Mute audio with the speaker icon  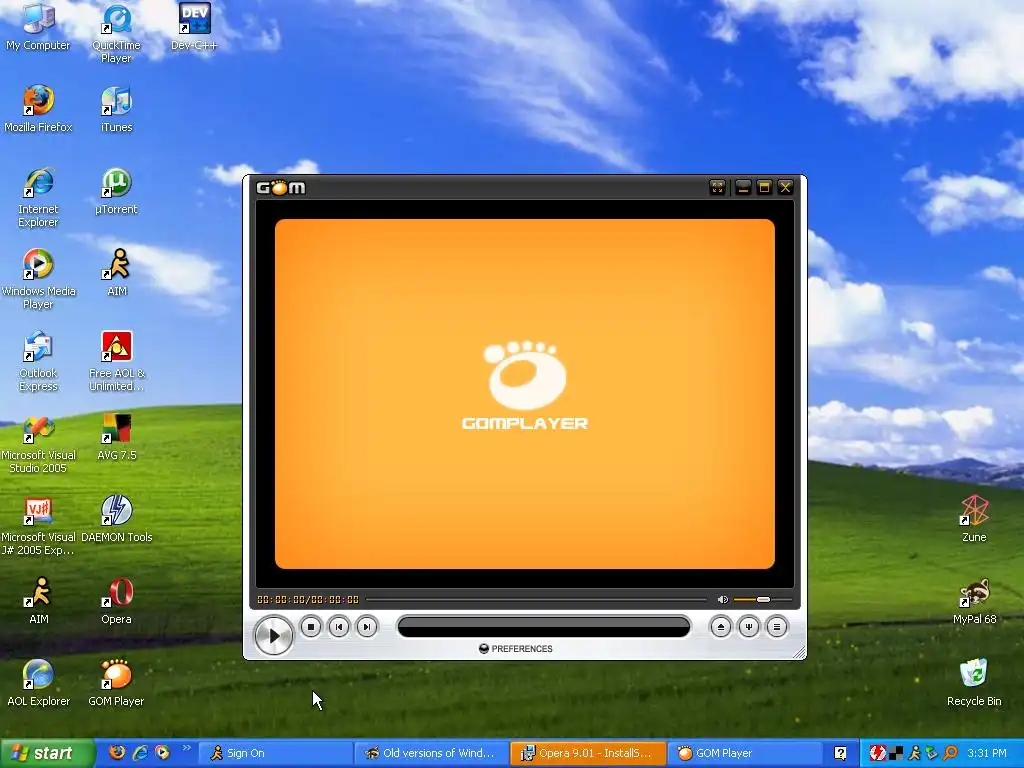click(x=722, y=600)
